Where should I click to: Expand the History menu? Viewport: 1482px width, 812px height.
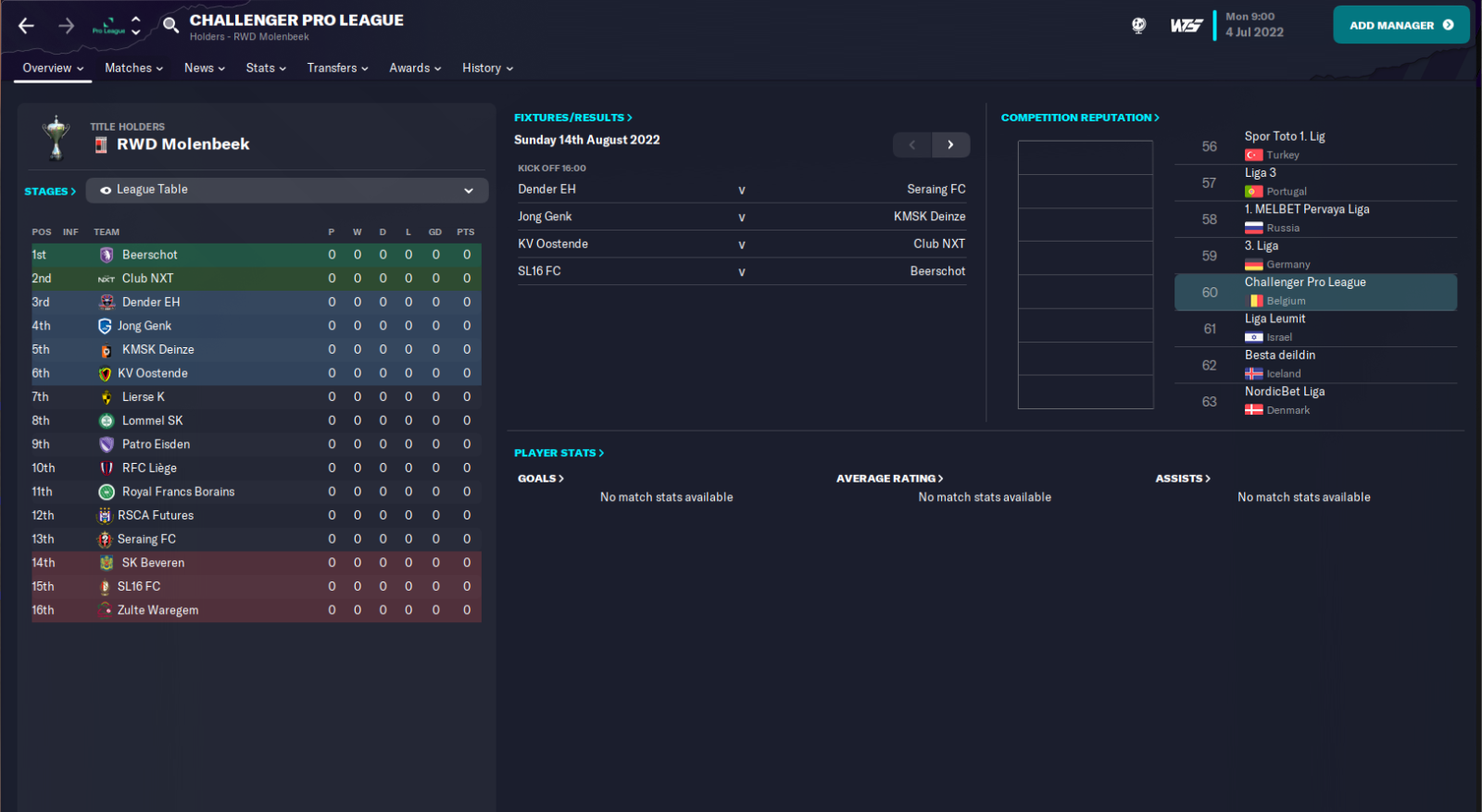[x=487, y=68]
